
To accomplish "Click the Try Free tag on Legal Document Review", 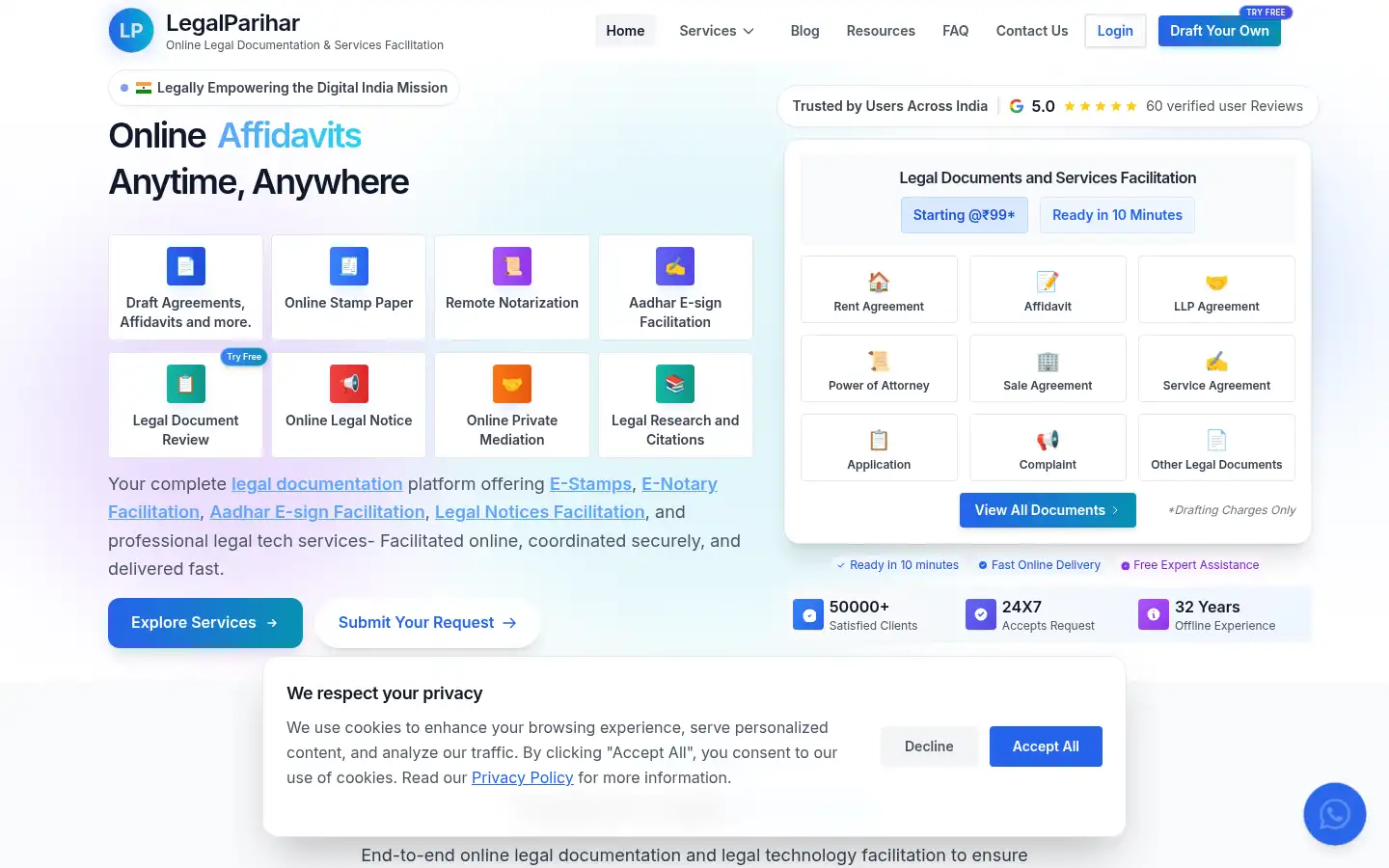I will click(x=244, y=357).
